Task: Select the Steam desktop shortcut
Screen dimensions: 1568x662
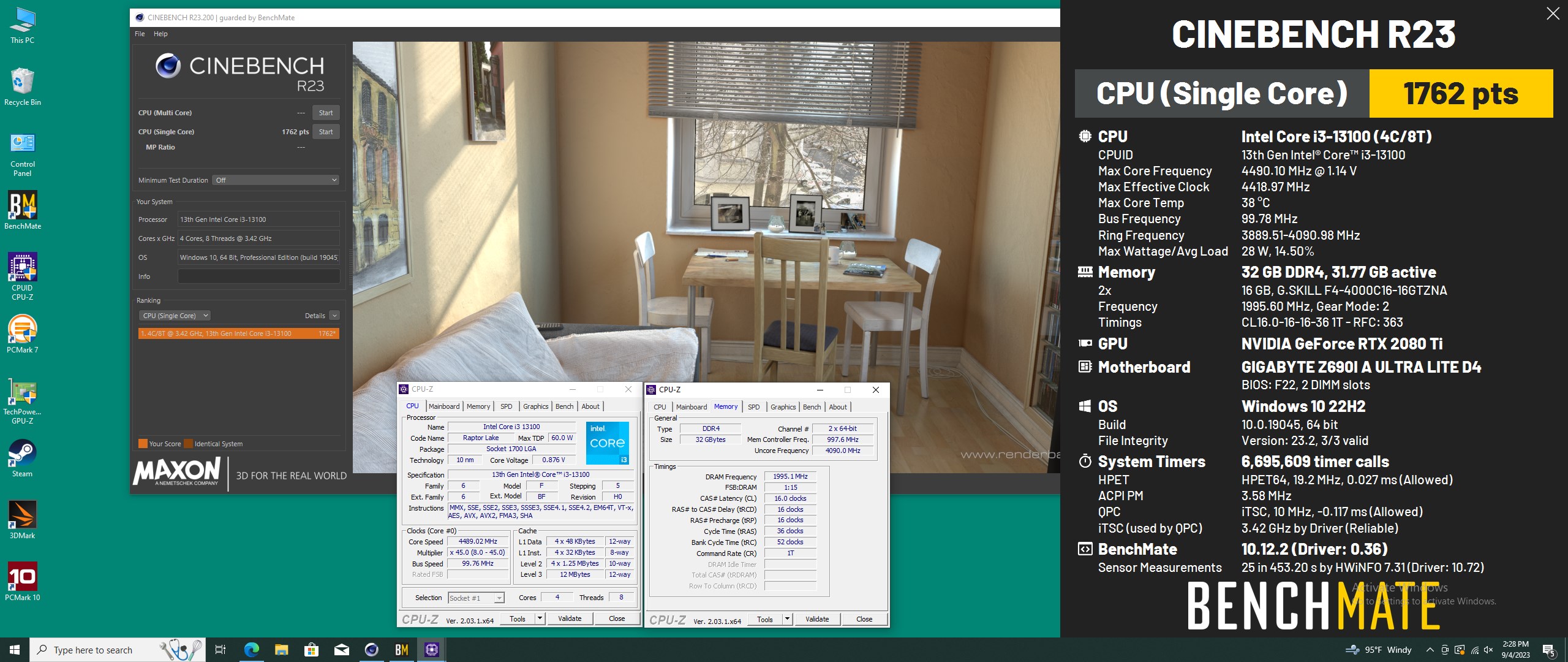Action: 23,458
